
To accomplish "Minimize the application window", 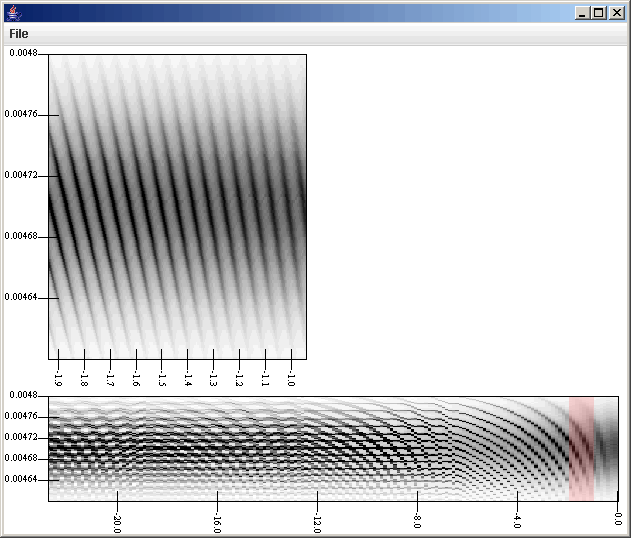I will [x=582, y=13].
